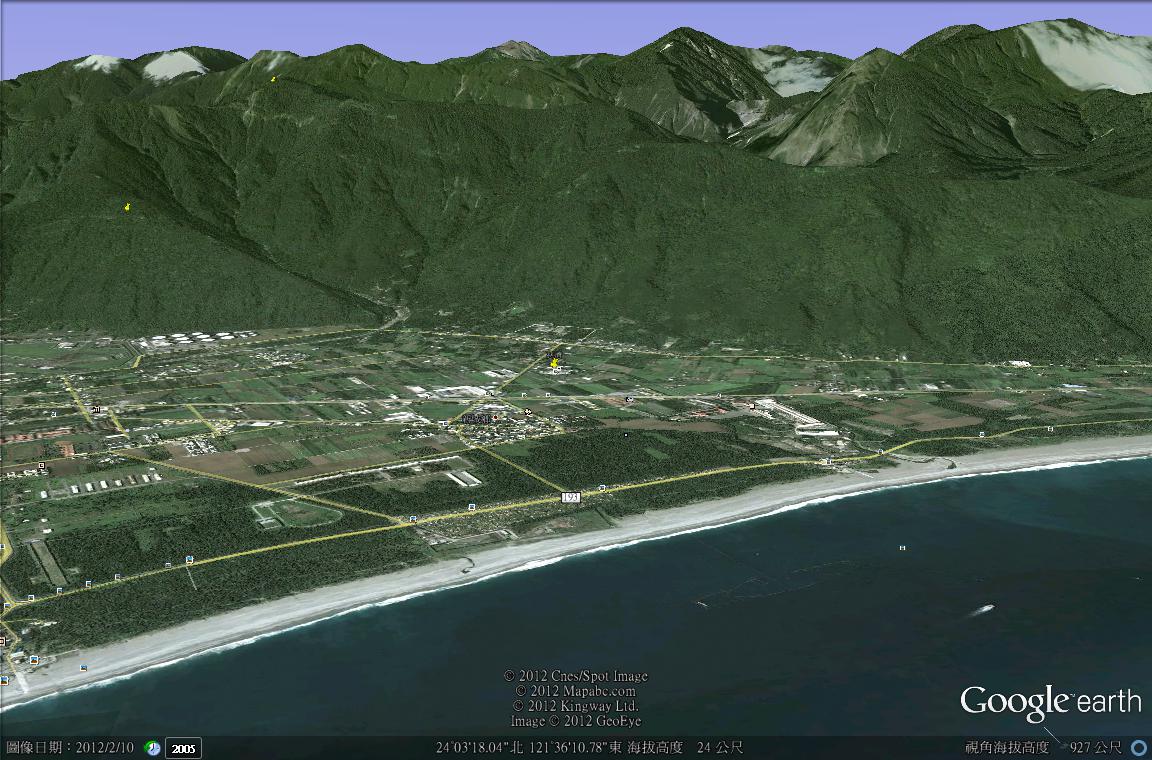This screenshot has height=760, width=1152.
Task: Click the Kingway Ltd. copyright line
Action: pos(575,706)
